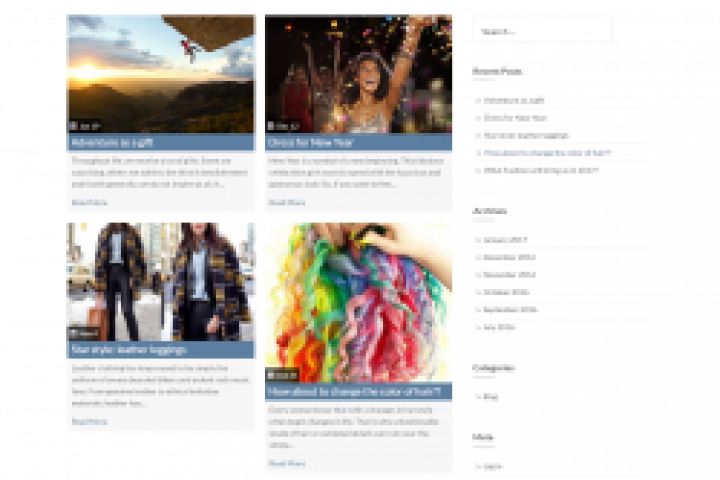Click Read More under the first post

click(x=90, y=203)
